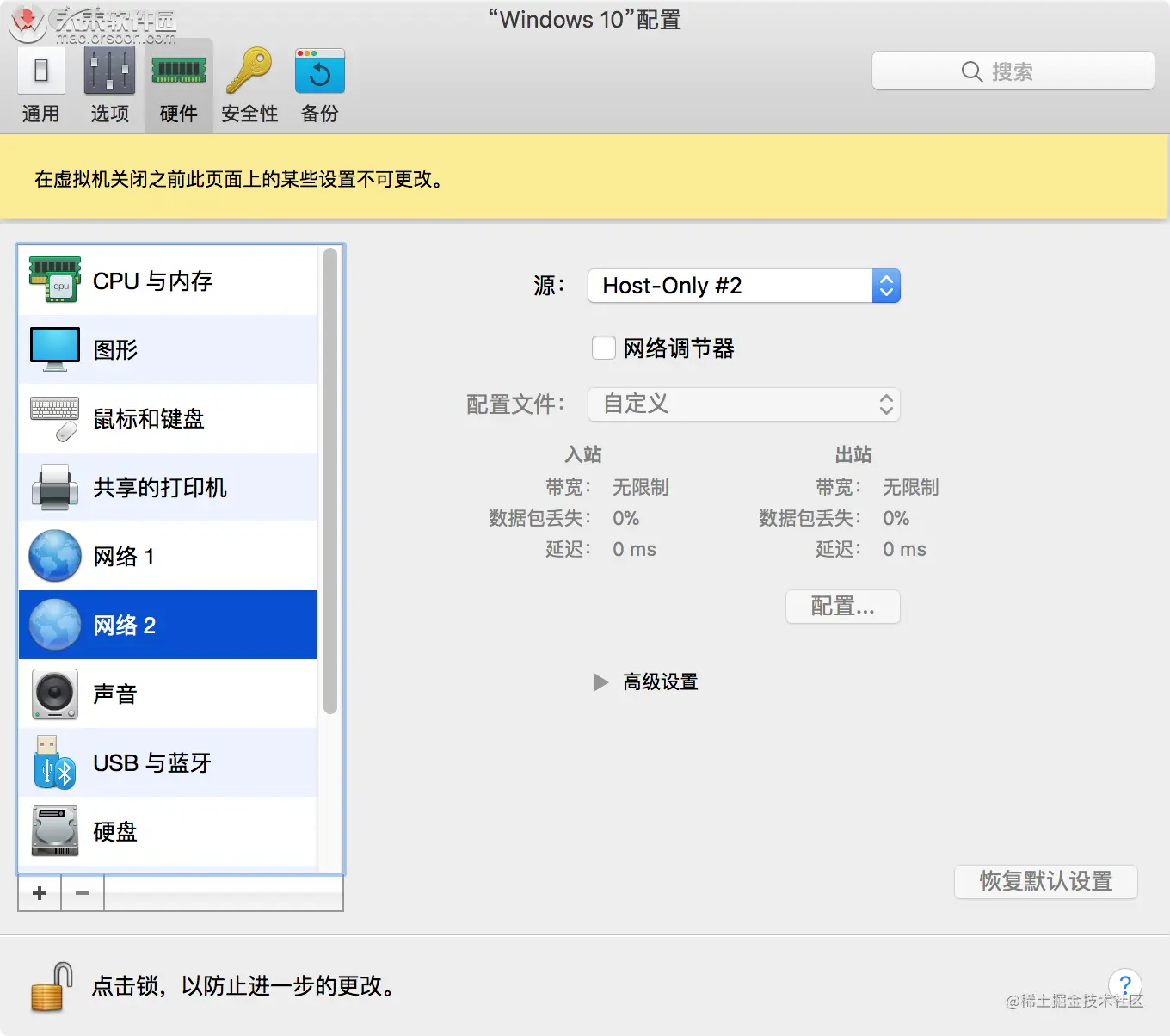Click the yellow warning banner text
Image resolution: width=1170 pixels, height=1036 pixels.
(238, 179)
